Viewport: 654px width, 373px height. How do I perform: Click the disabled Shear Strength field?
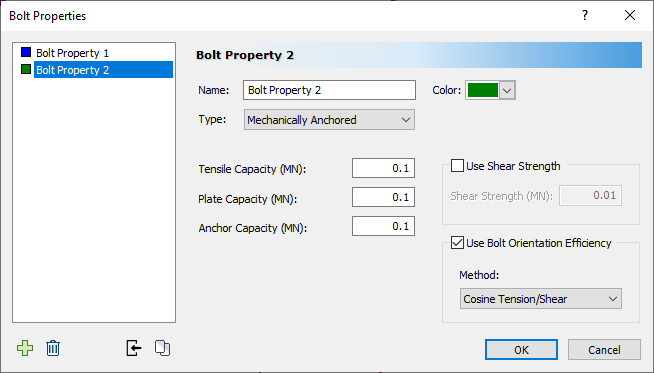(x=590, y=195)
